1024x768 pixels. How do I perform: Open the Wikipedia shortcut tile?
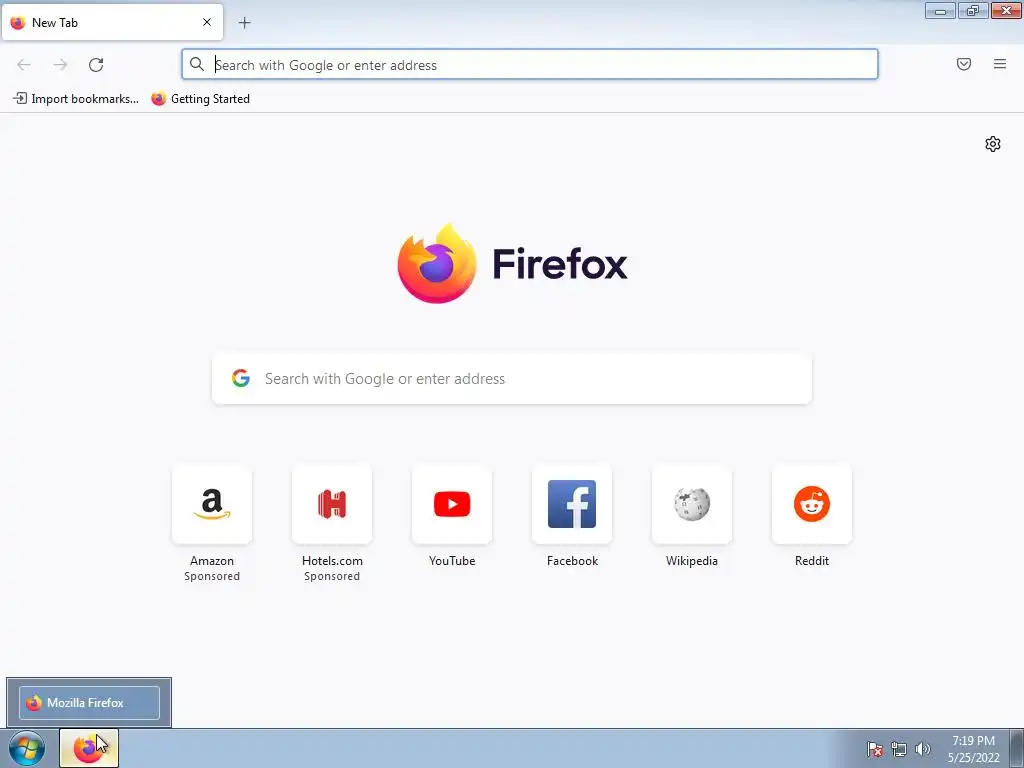coord(692,504)
